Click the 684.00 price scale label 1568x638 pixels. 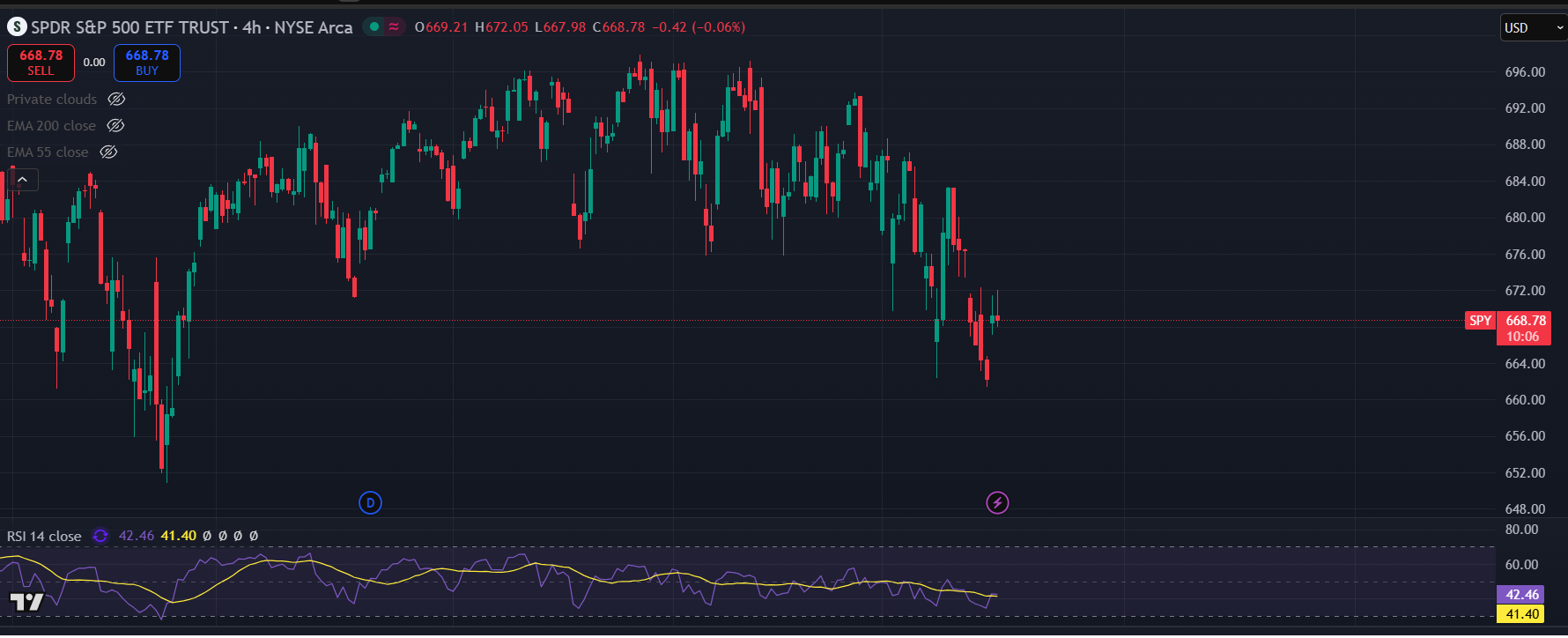point(1525,182)
